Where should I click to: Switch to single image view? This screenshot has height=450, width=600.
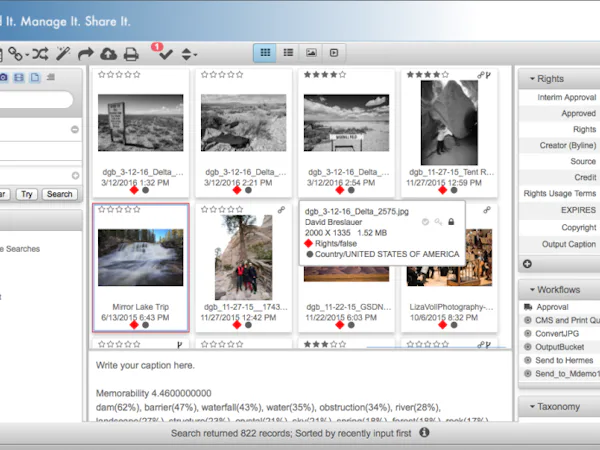pyautogui.click(x=311, y=53)
